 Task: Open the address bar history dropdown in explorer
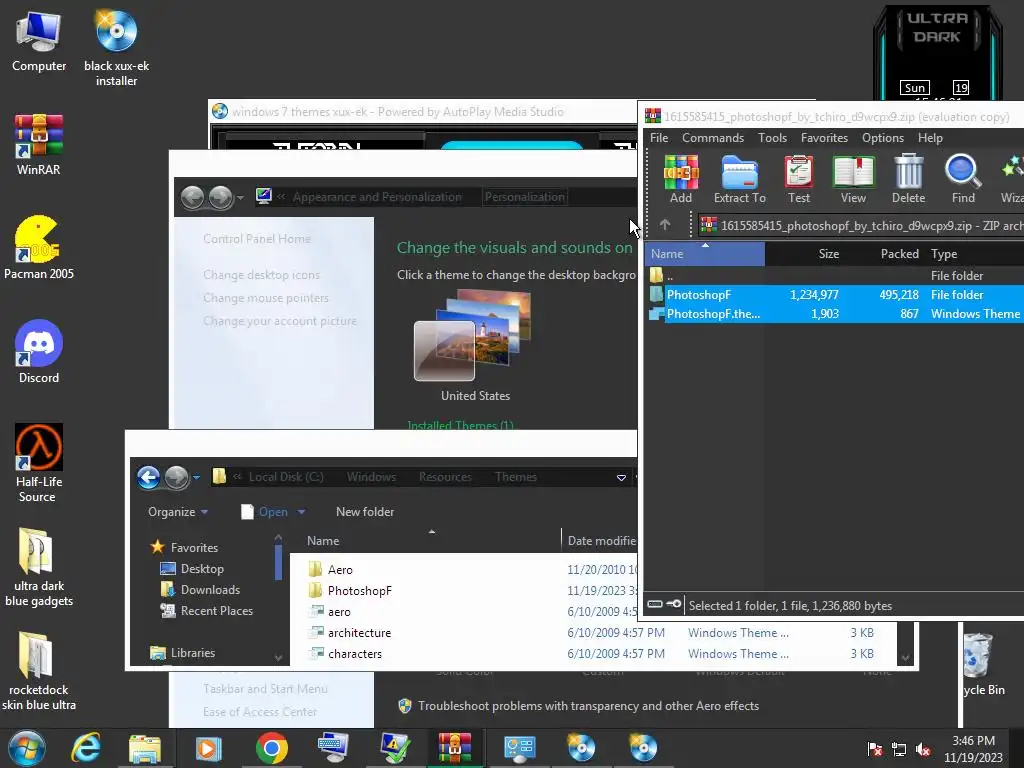tap(621, 477)
